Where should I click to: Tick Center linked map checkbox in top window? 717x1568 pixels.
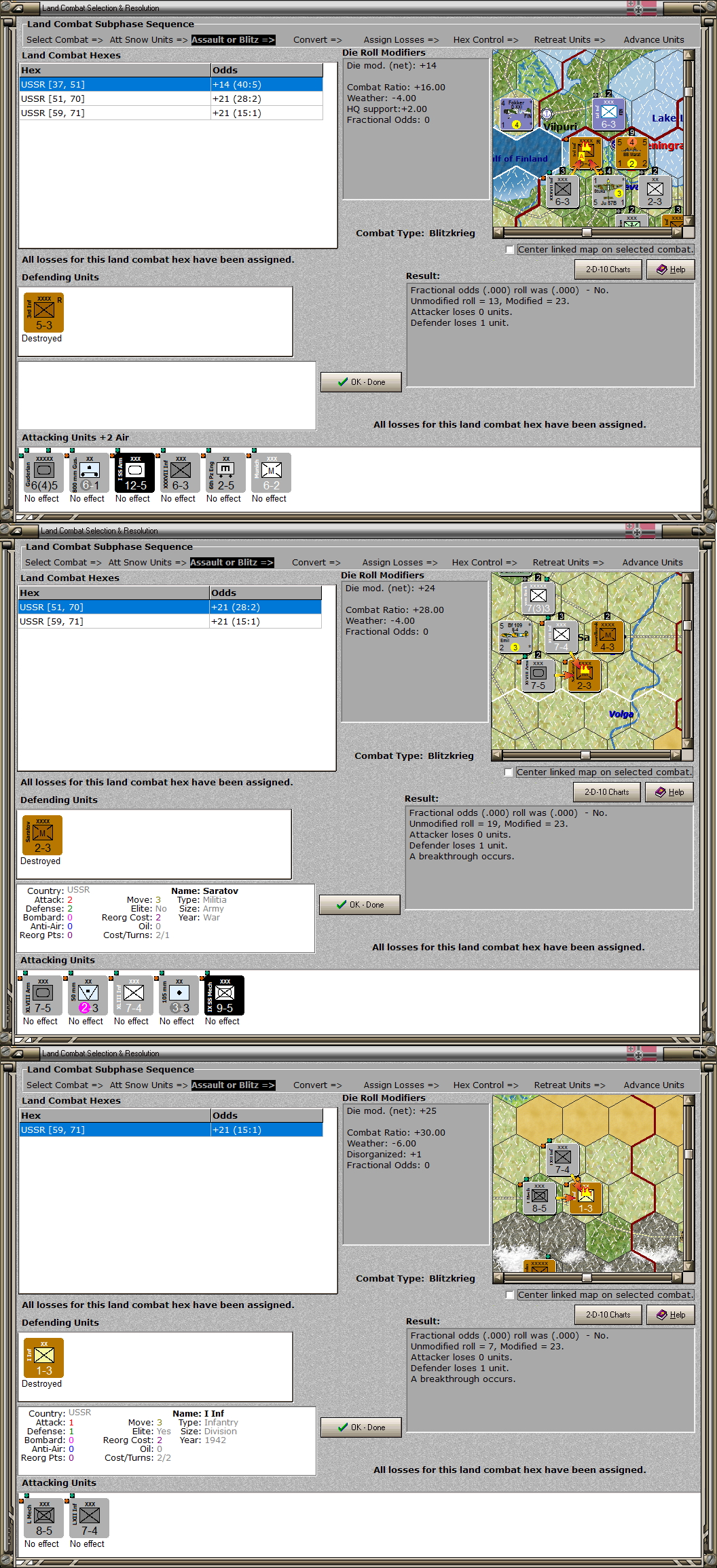coord(510,250)
